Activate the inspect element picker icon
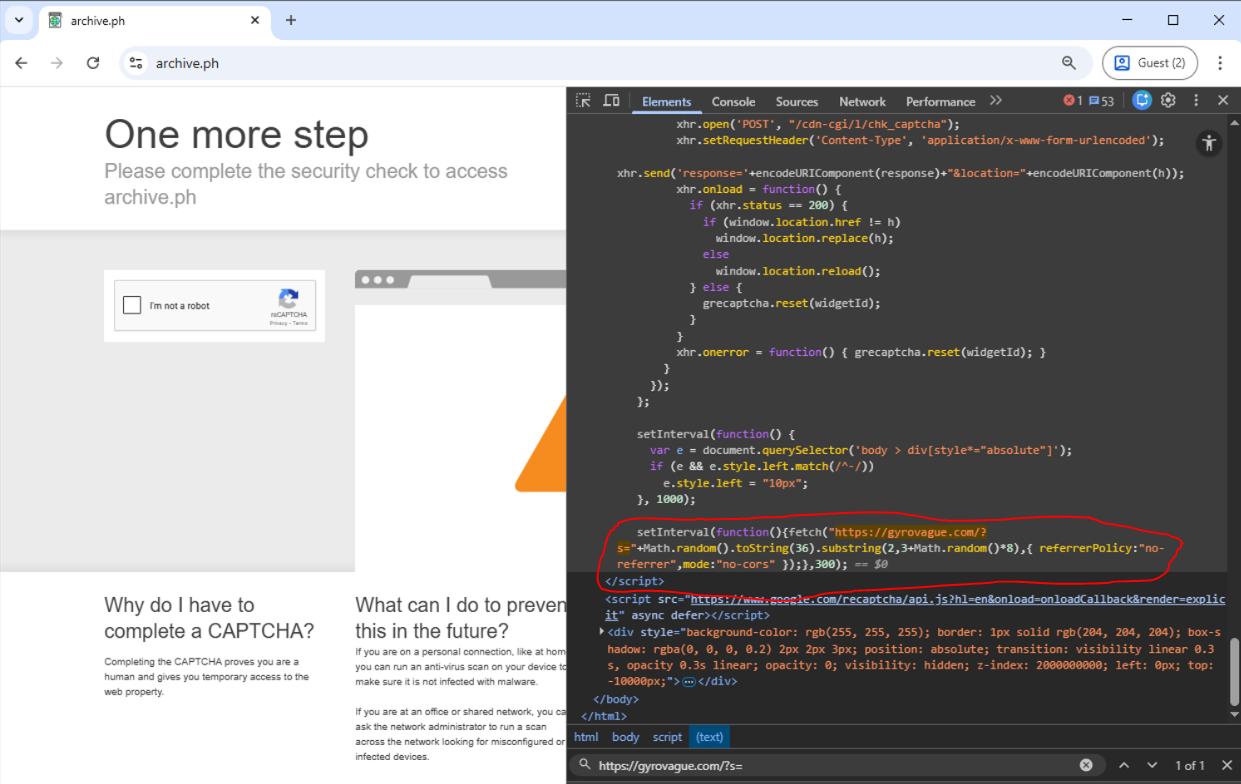Viewport: 1241px width, 784px height. (584, 101)
